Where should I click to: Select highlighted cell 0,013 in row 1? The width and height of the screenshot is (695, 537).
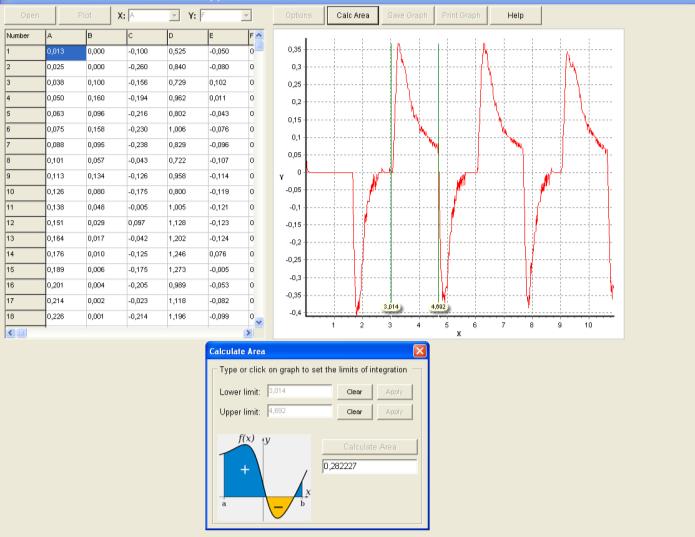tap(66, 52)
